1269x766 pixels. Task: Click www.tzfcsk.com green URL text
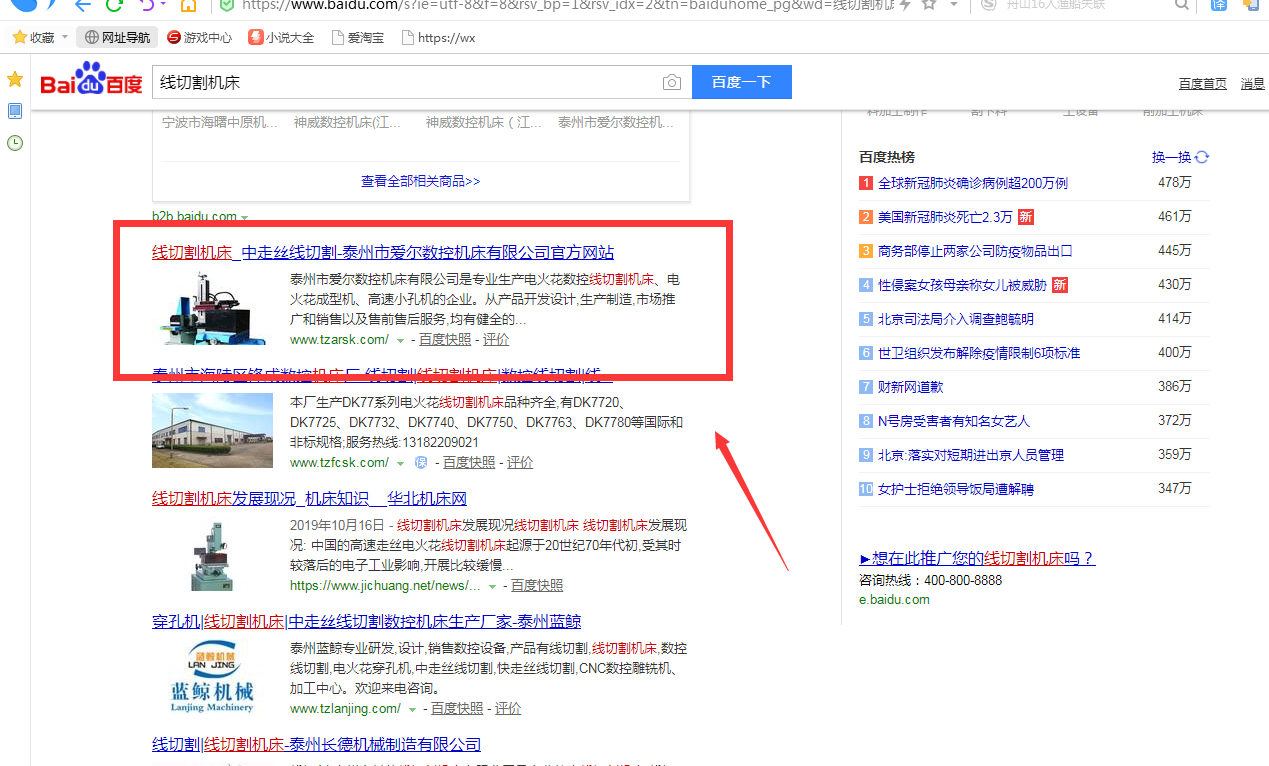click(339, 463)
